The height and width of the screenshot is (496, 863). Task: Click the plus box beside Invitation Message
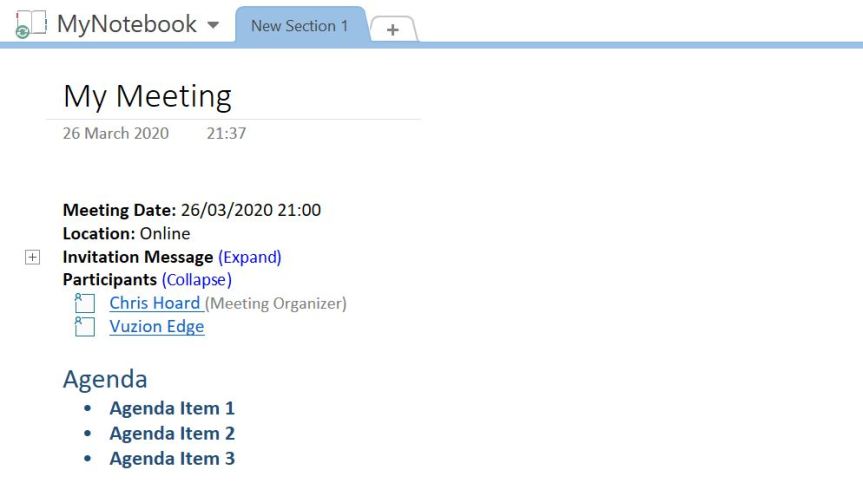coord(32,257)
